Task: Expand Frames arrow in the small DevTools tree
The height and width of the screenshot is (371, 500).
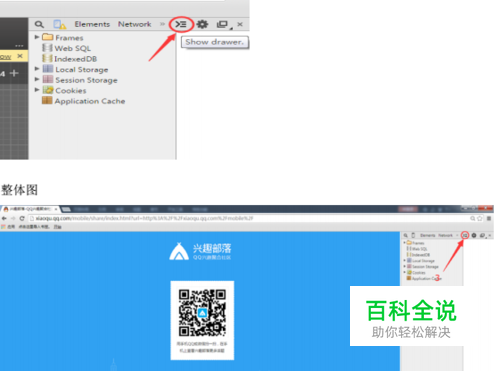Action: coord(405,242)
